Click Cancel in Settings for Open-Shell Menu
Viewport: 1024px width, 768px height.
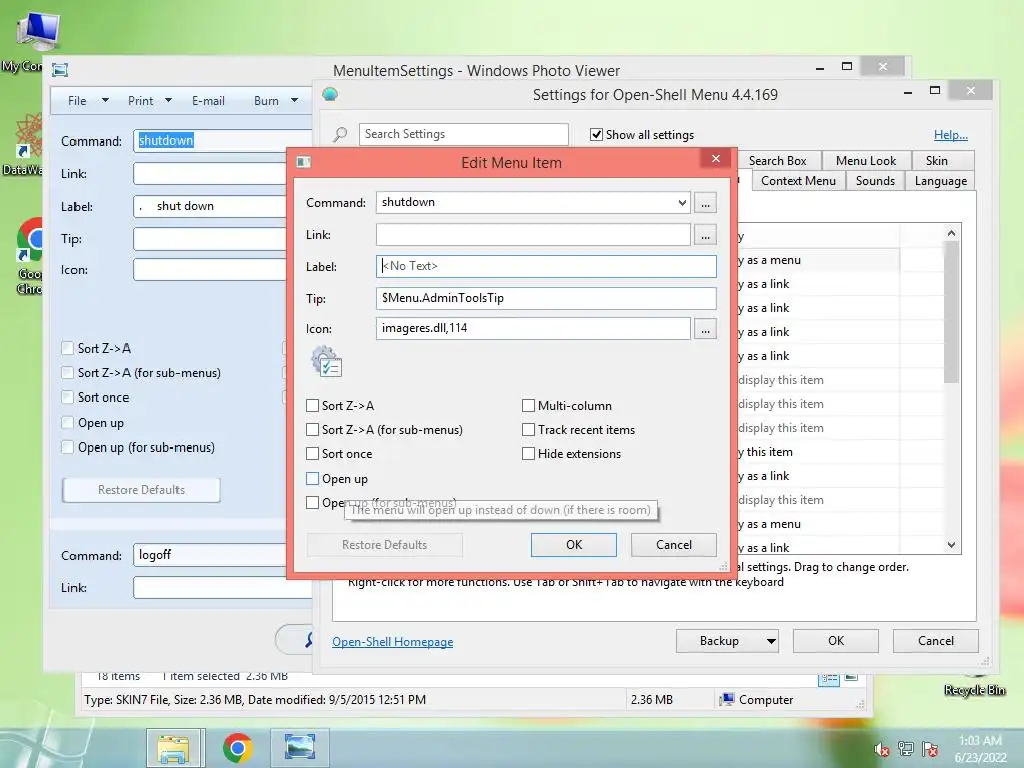pos(935,641)
